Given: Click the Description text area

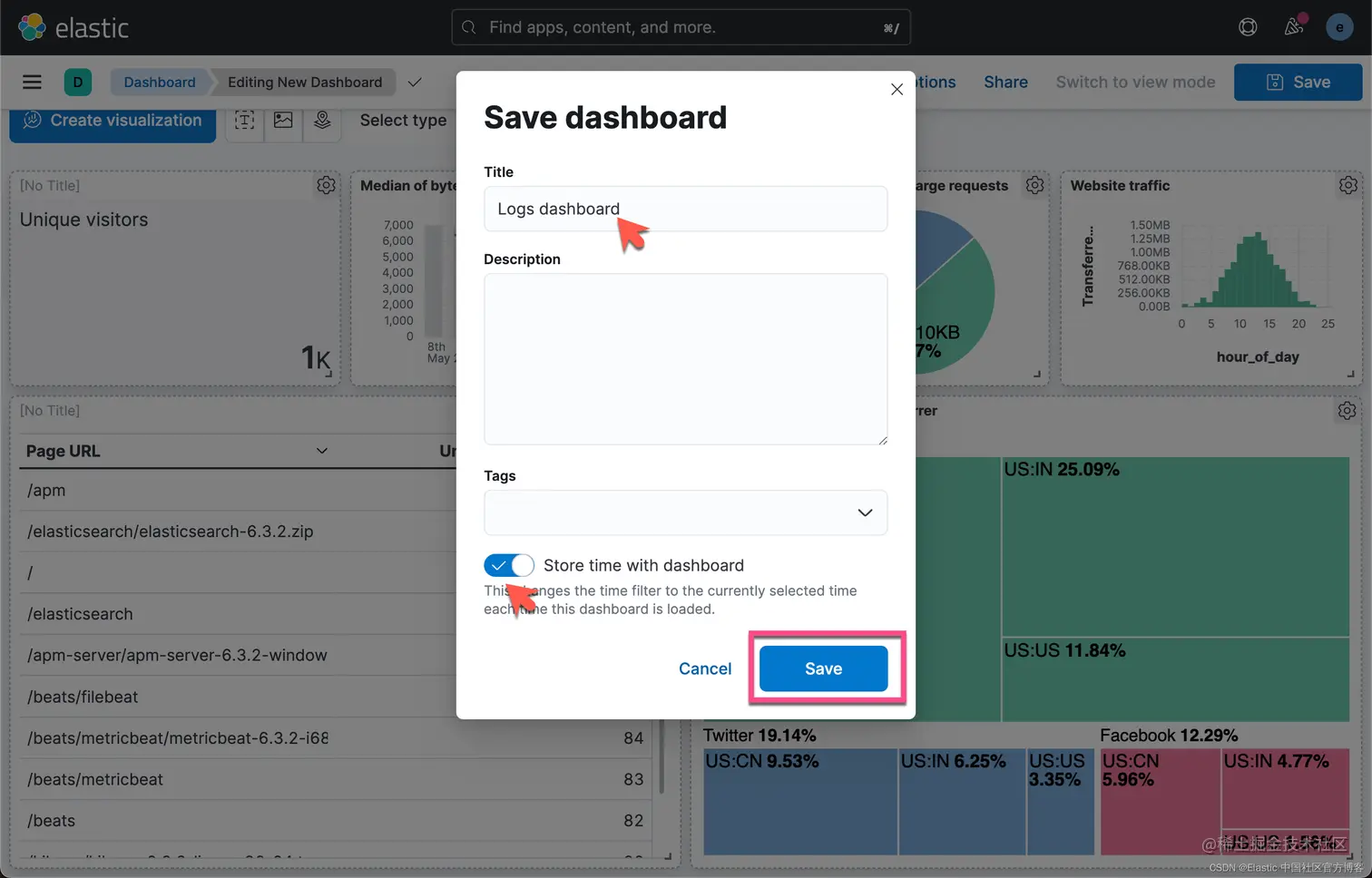Looking at the screenshot, I should click(x=685, y=359).
